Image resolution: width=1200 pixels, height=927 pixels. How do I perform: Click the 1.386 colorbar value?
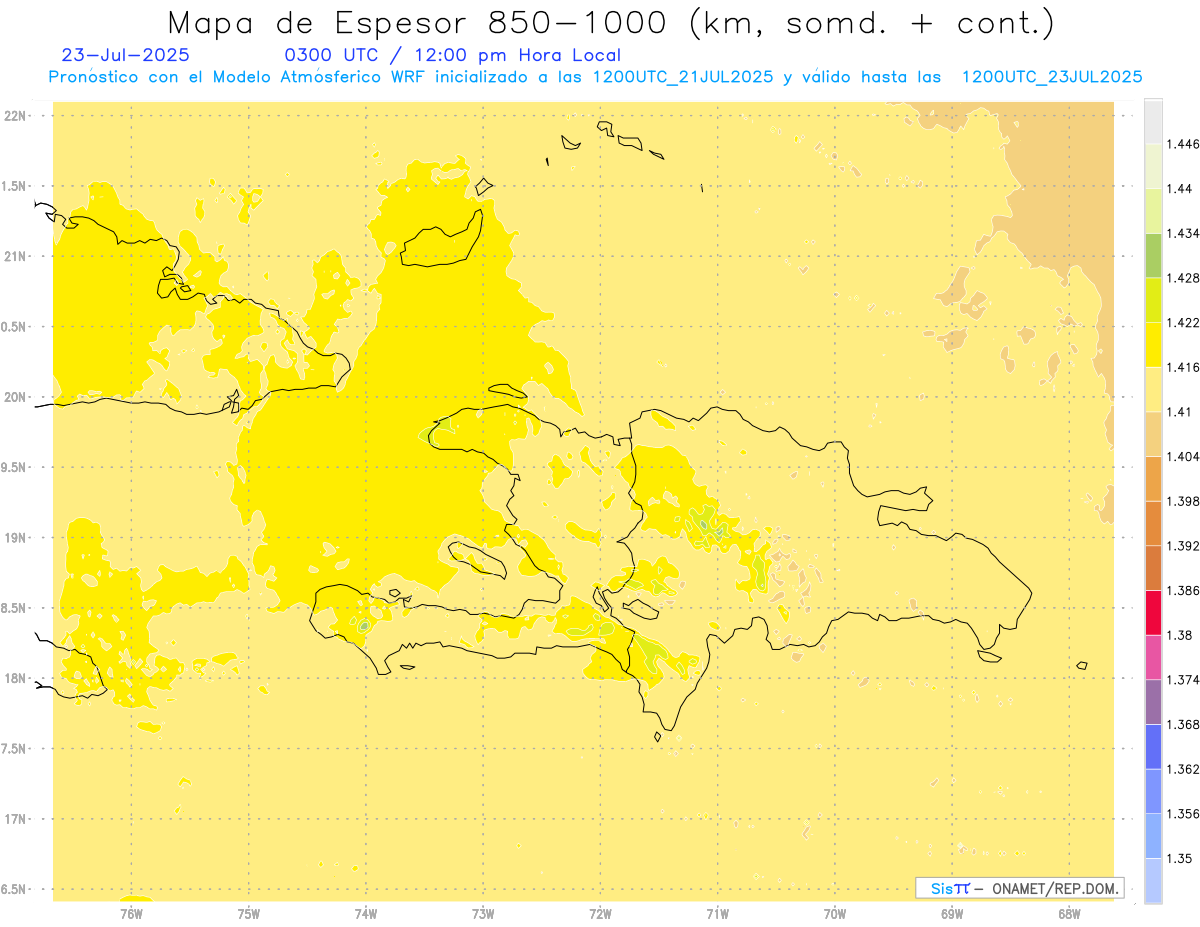(1183, 590)
